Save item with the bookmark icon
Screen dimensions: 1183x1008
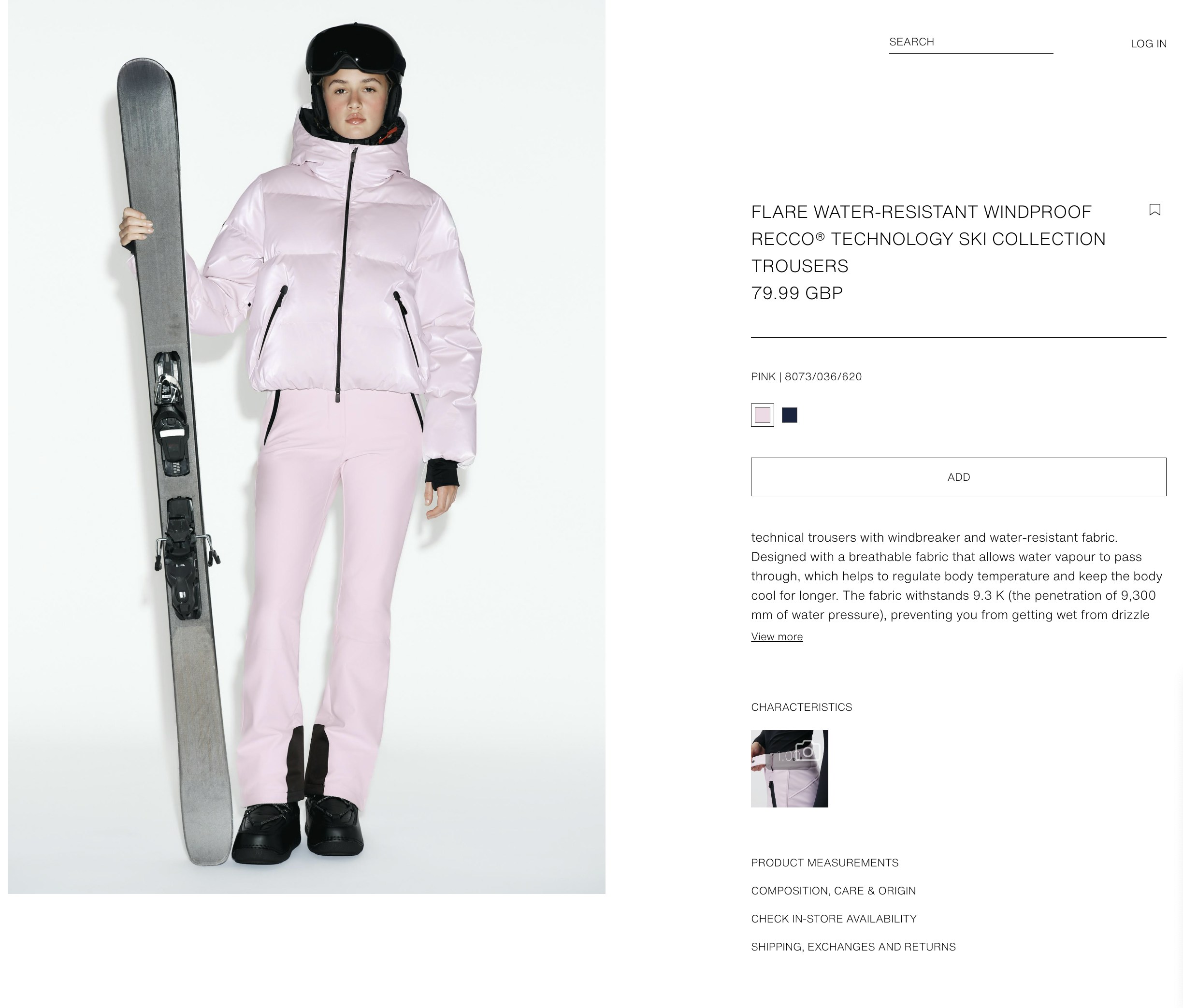tap(1154, 210)
